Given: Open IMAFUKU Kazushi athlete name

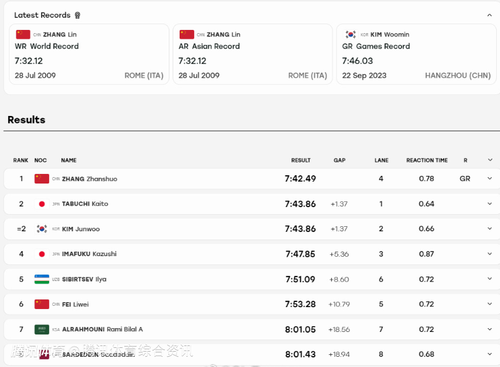Looking at the screenshot, I should tap(89, 254).
